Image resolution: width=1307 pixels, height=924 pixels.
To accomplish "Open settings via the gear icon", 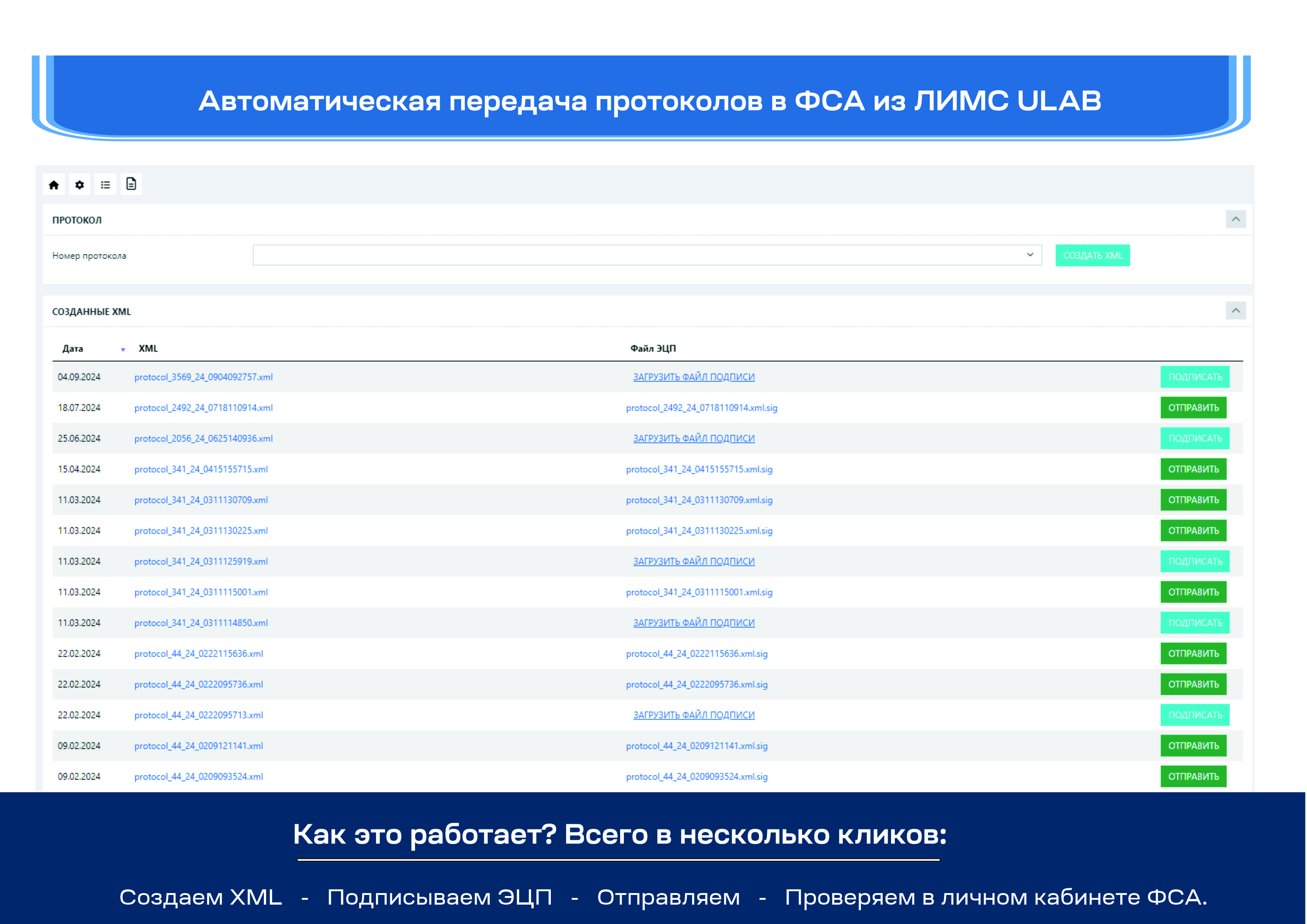I will coord(80,185).
